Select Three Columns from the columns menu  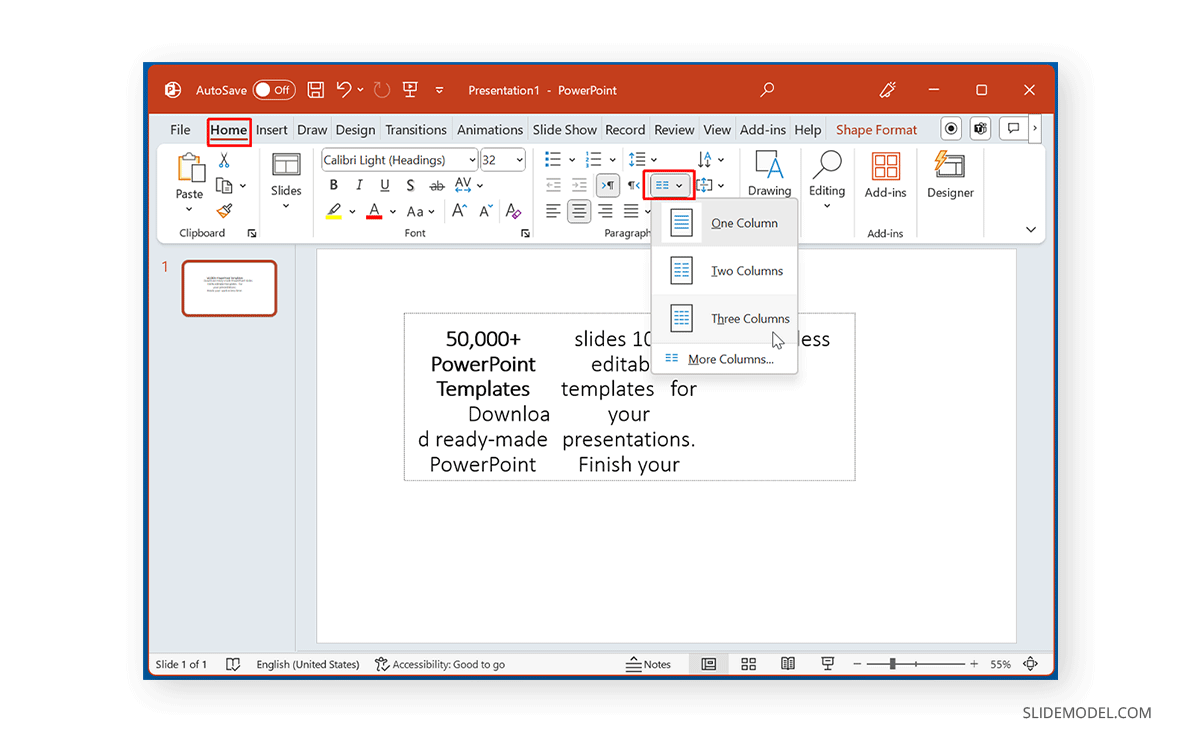click(x=750, y=318)
